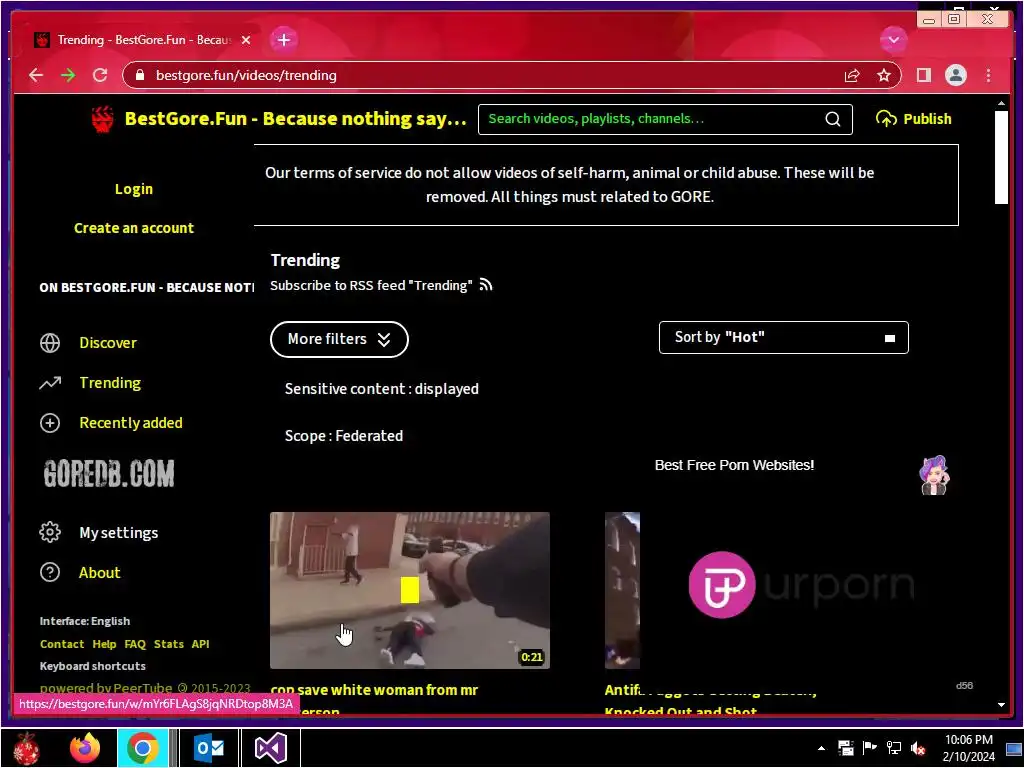Go back with the browser back arrow
Image resolution: width=1024 pixels, height=768 pixels.
point(36,75)
